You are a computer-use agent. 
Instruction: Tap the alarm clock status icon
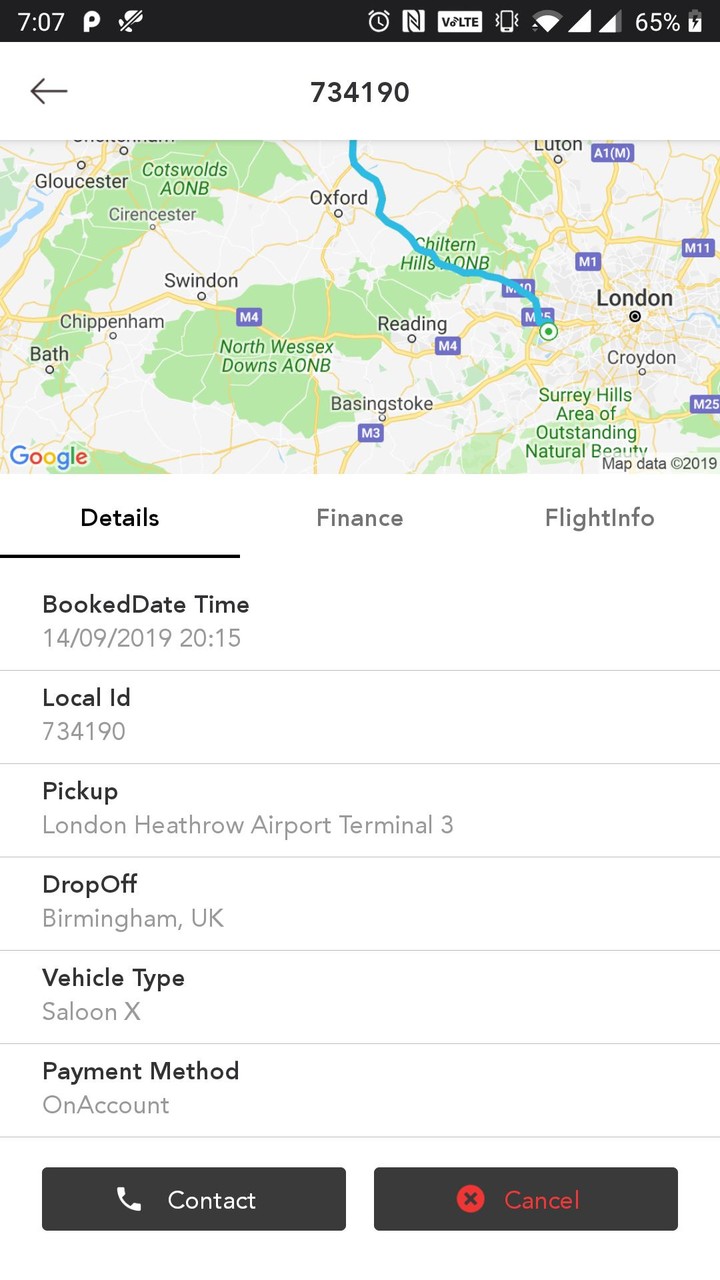tap(379, 21)
